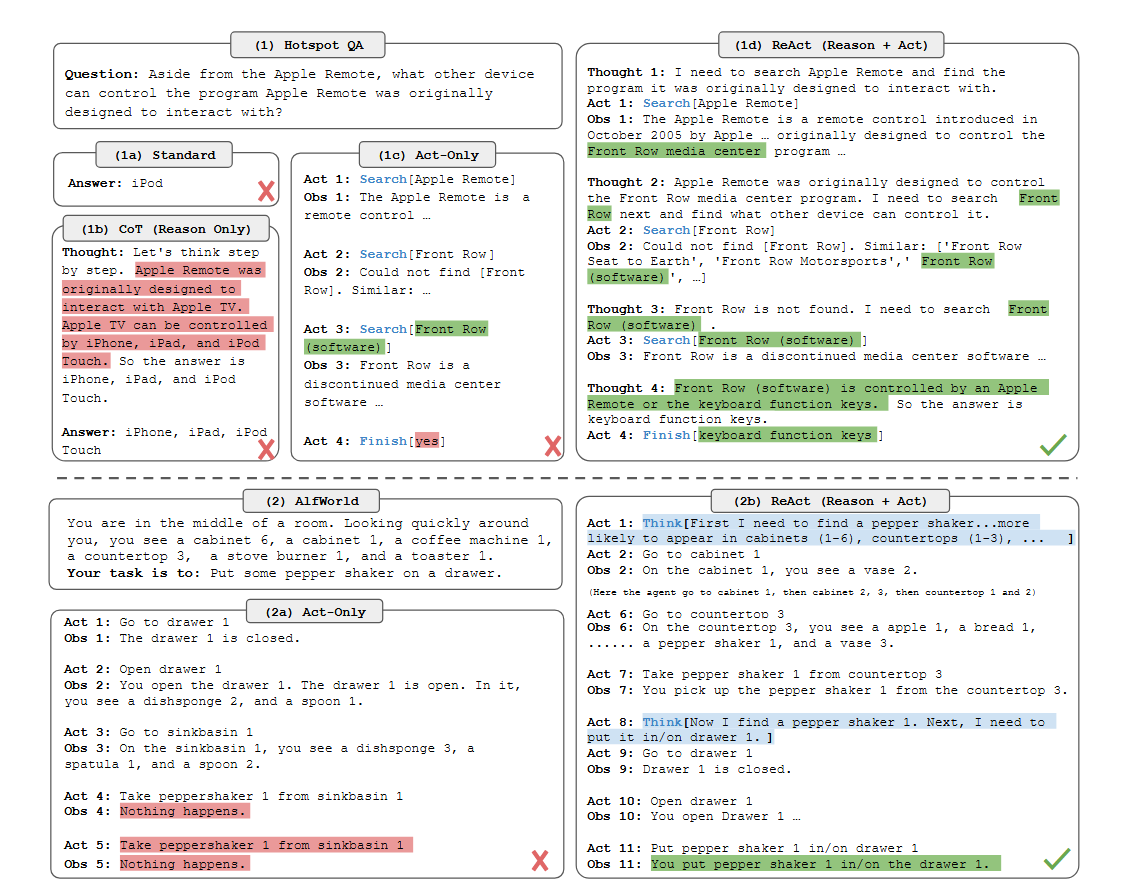Select the '(2a) Act-Only' title label

(315, 612)
